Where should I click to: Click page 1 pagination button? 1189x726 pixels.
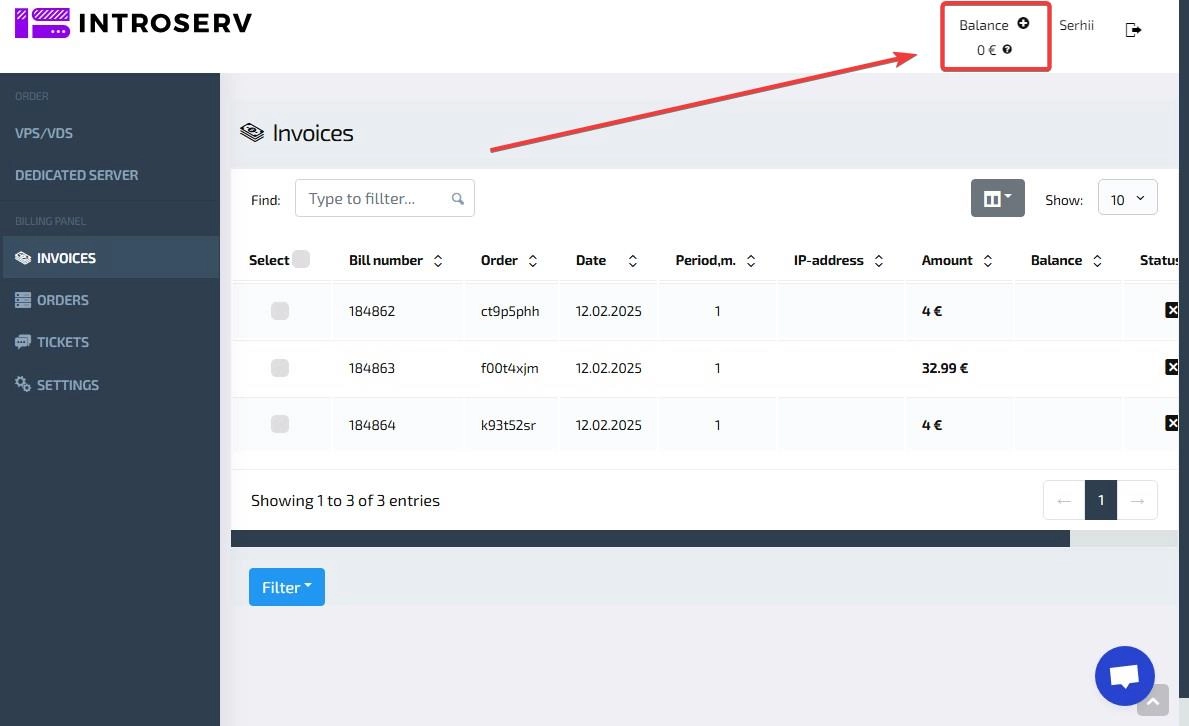pos(1100,500)
